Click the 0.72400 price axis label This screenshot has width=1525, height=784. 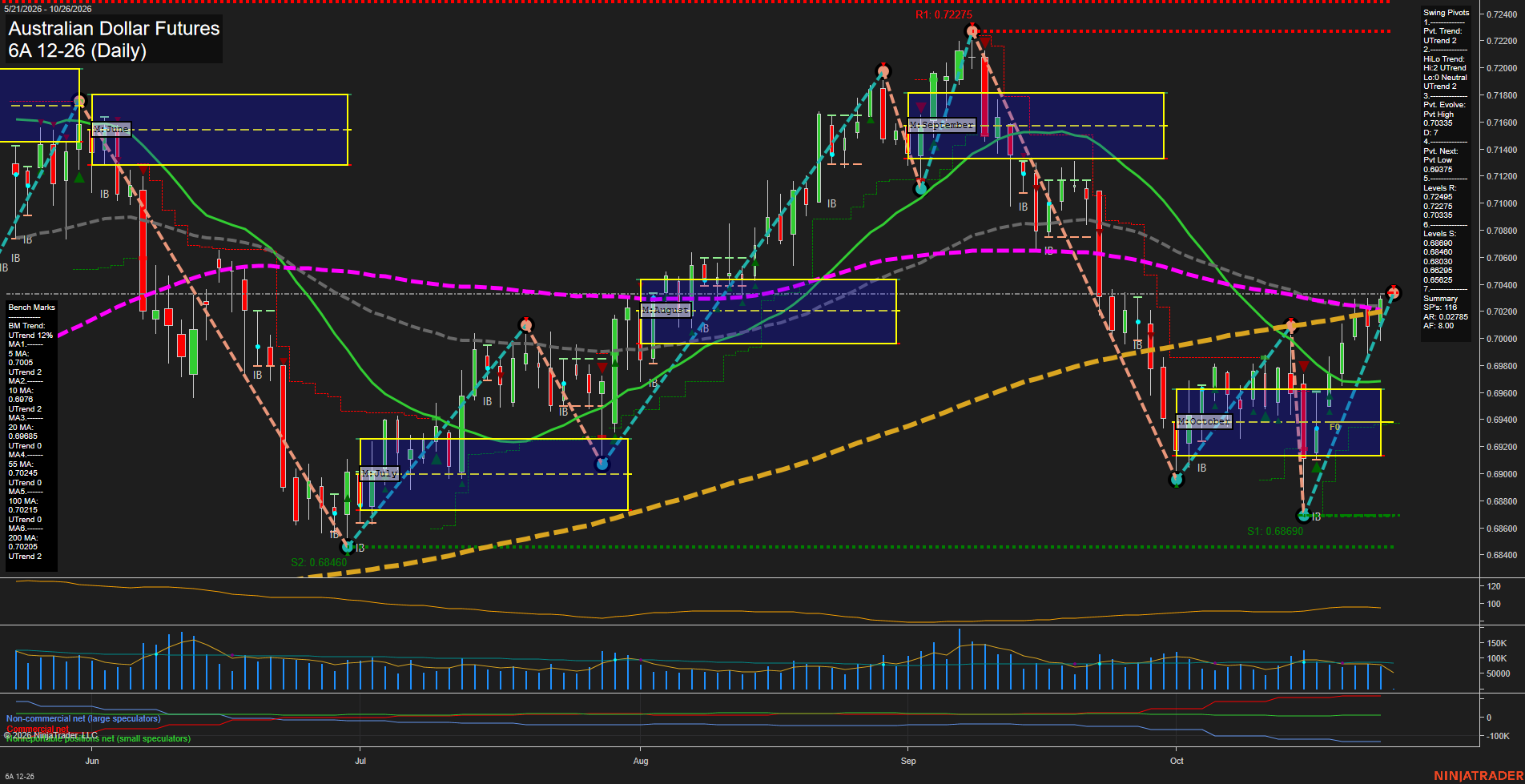pos(1501,14)
